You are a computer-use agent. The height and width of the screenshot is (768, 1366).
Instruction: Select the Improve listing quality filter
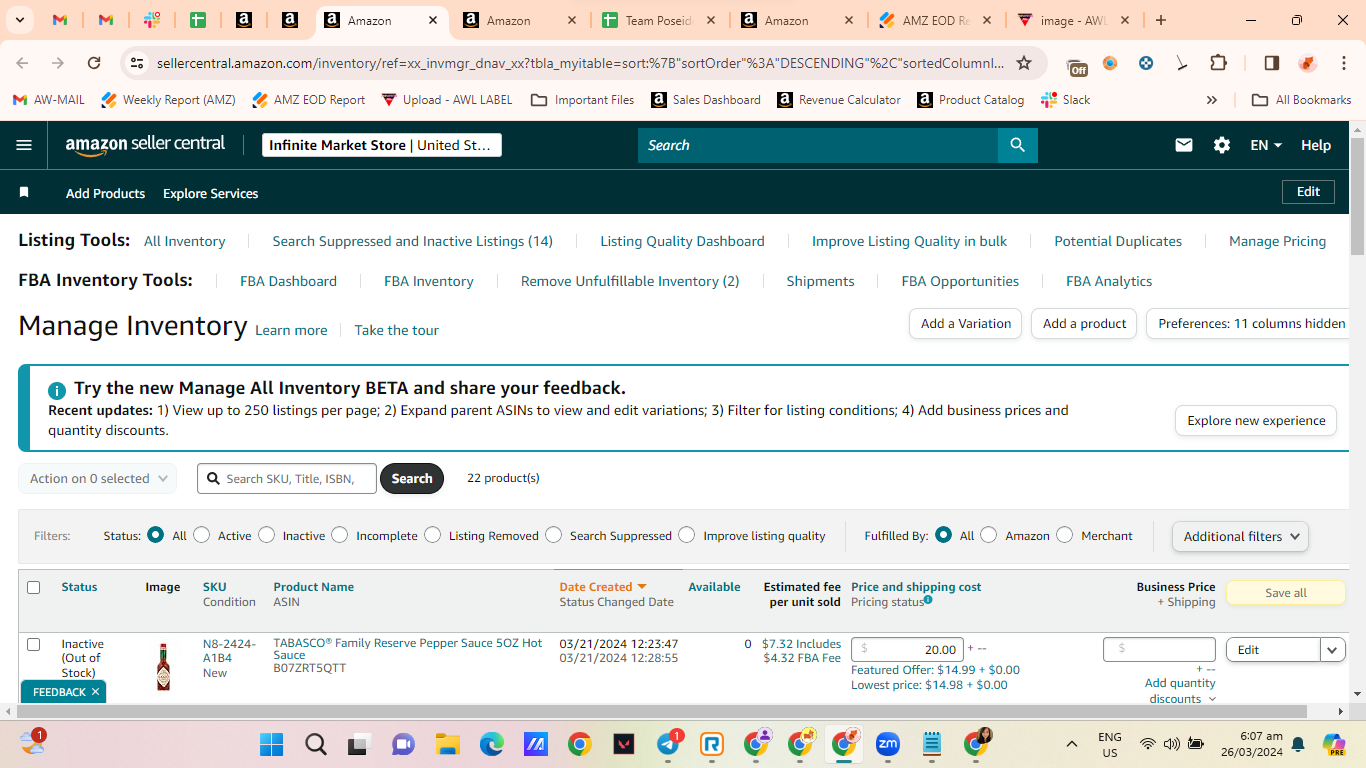[x=687, y=535]
